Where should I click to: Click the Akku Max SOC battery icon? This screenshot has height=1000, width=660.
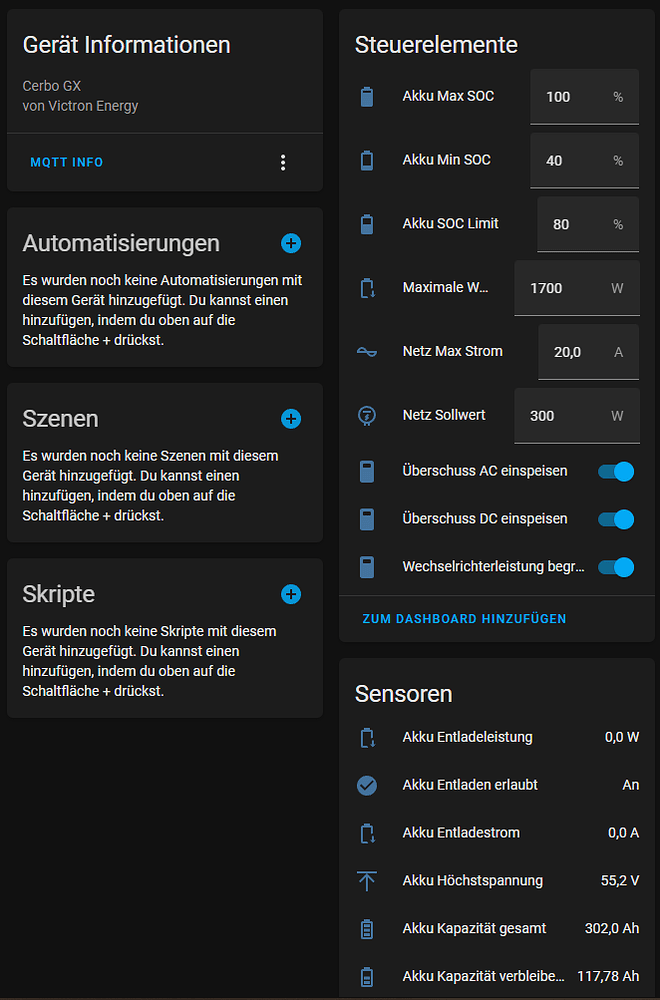(367, 97)
